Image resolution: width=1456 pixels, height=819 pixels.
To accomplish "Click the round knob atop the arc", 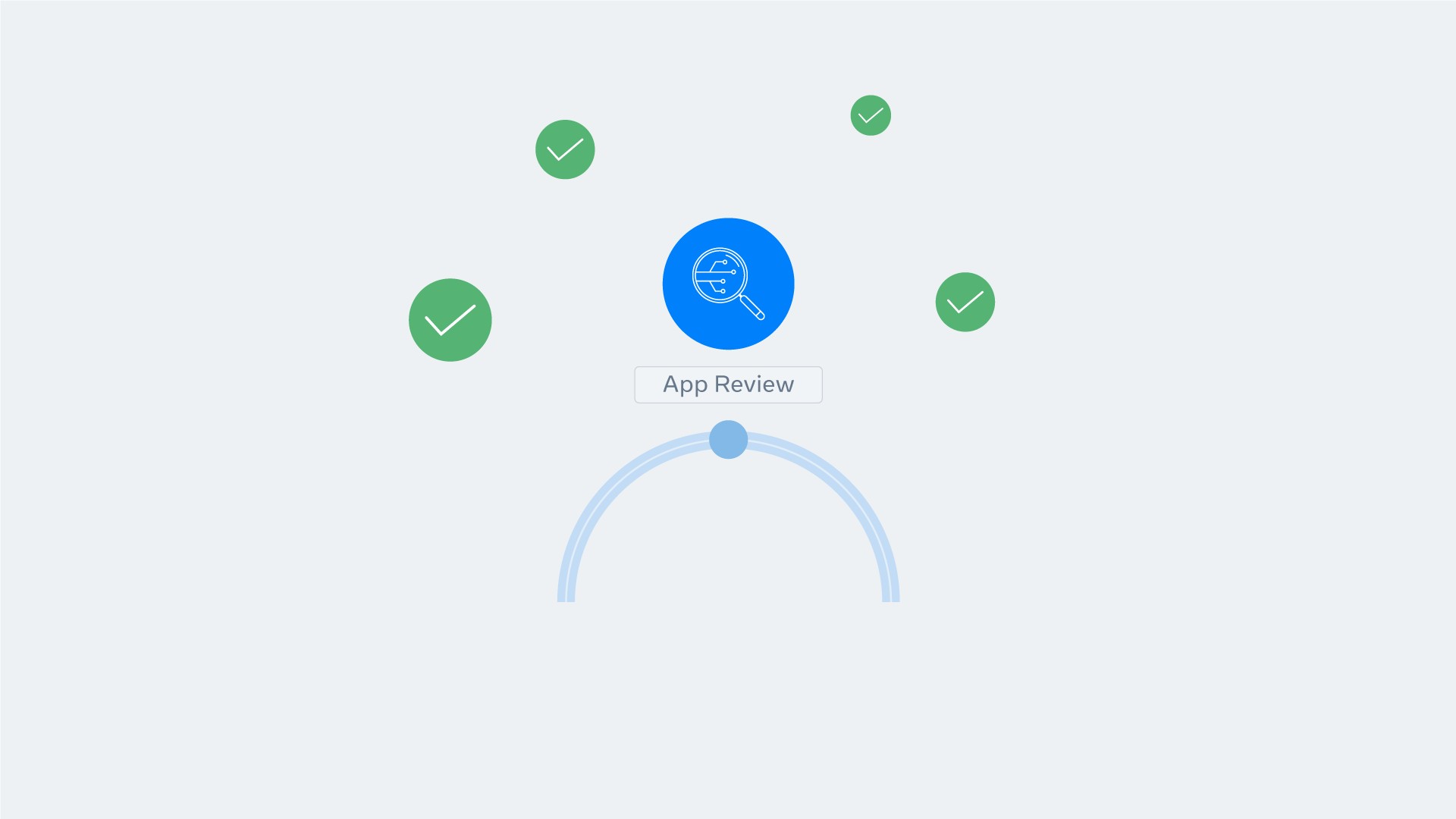I will point(728,440).
